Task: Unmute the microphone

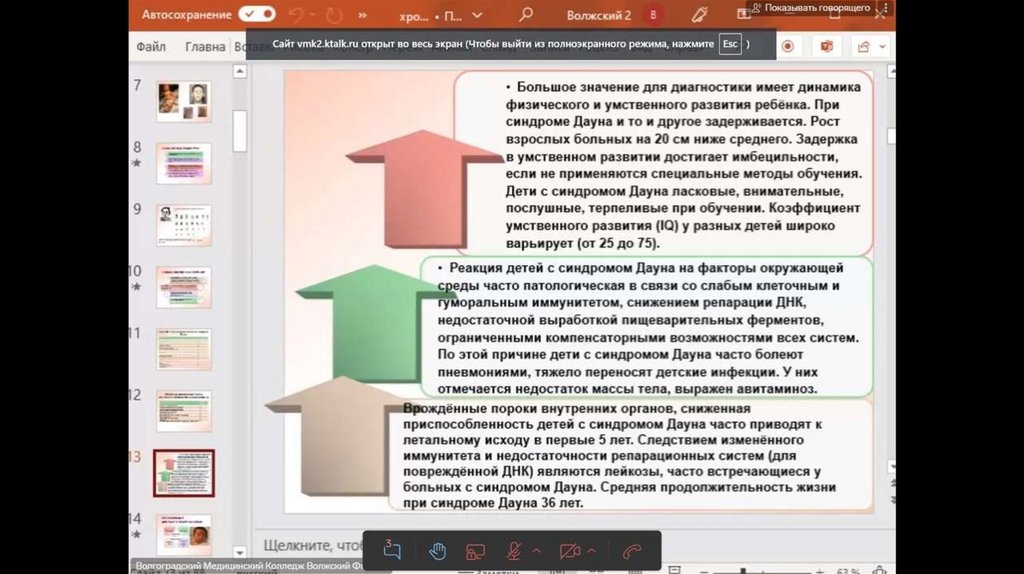Action: [x=514, y=551]
